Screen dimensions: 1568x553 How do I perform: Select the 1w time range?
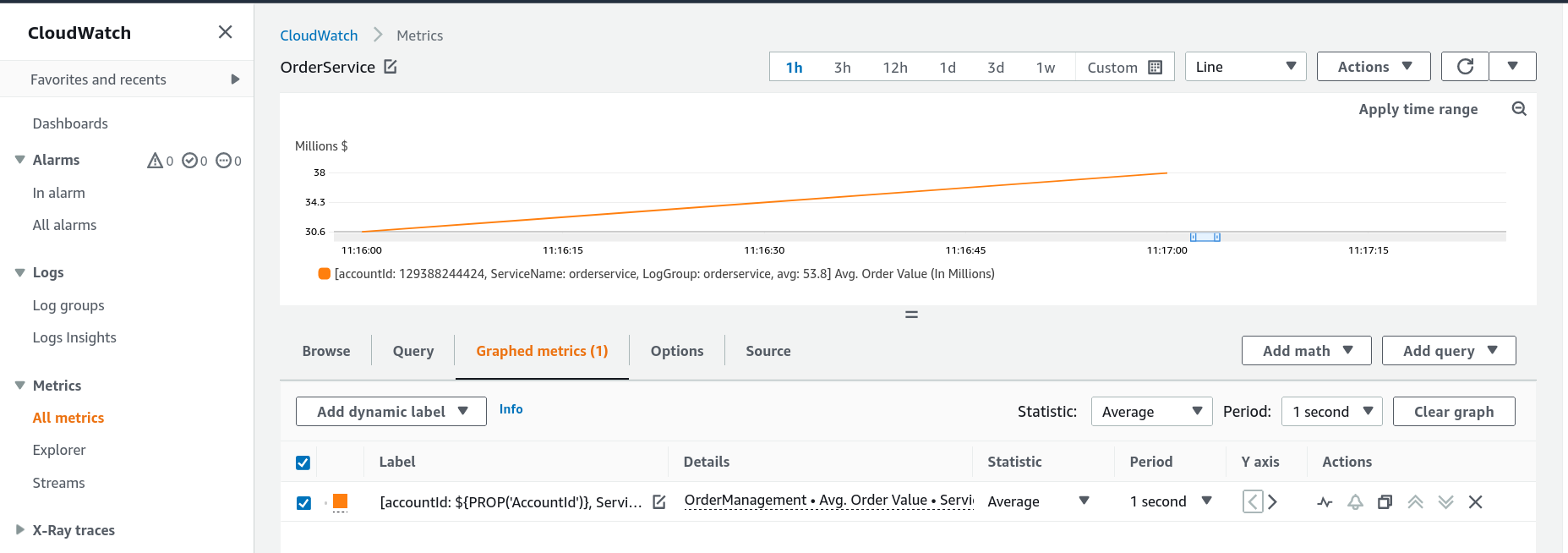(x=1046, y=68)
